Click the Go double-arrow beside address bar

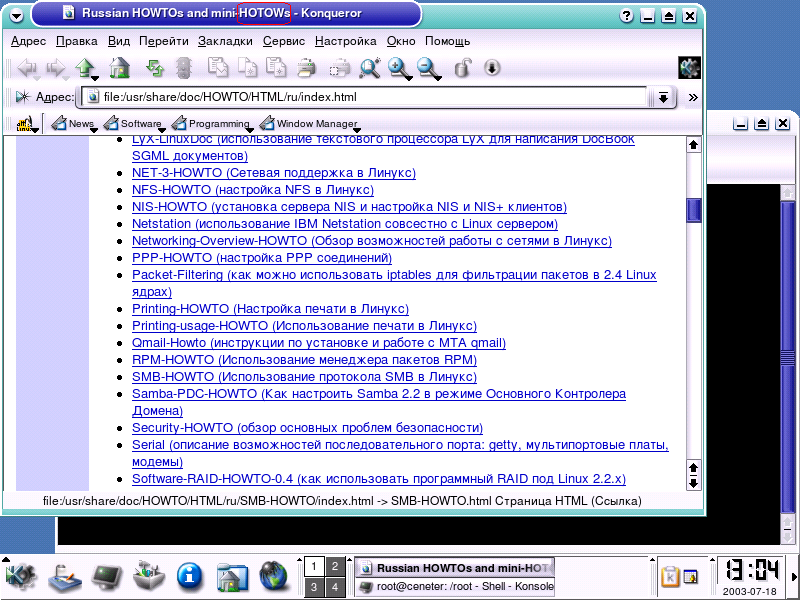pyautogui.click(x=692, y=97)
